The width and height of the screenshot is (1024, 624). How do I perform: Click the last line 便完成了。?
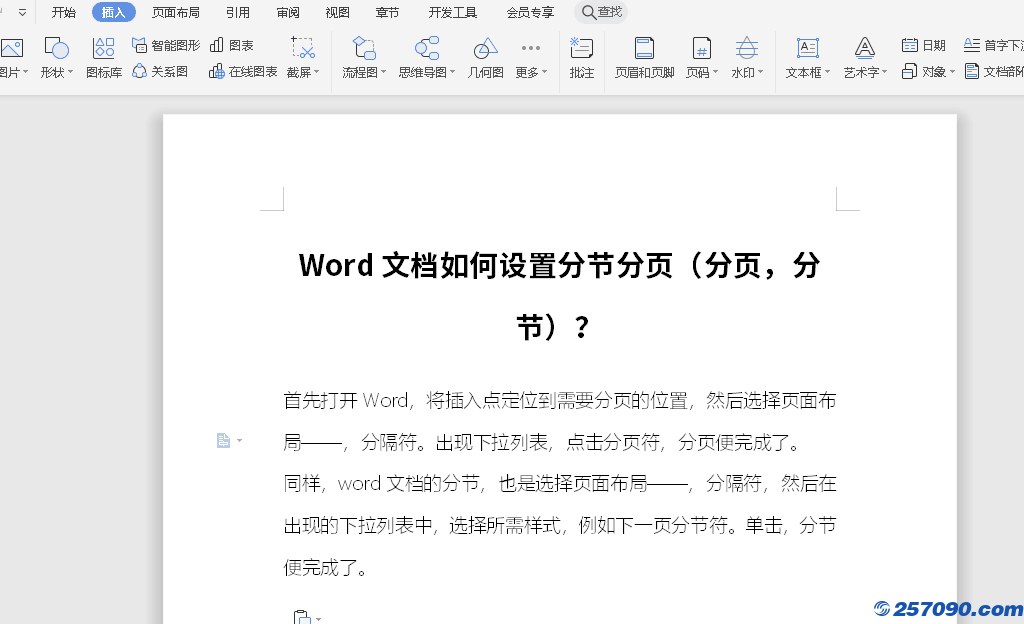pyautogui.click(x=325, y=567)
